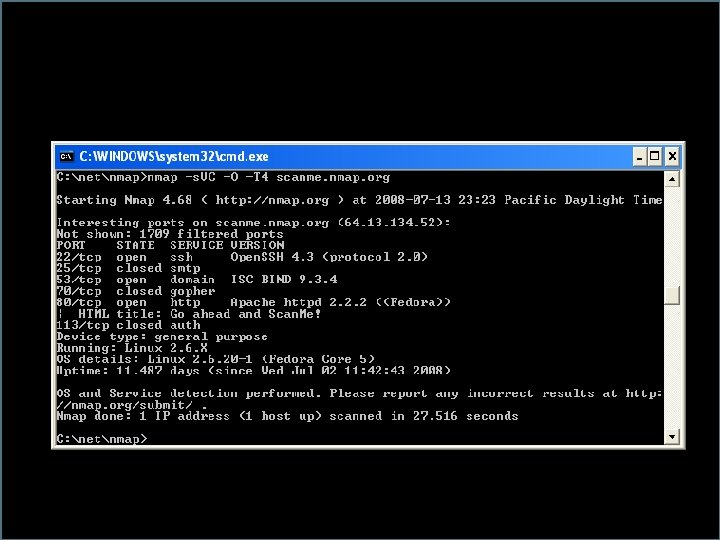Screen dimensions: 720x540
Task: Click the '//nmap.org/submit/' text
Action: [x=124, y=405]
